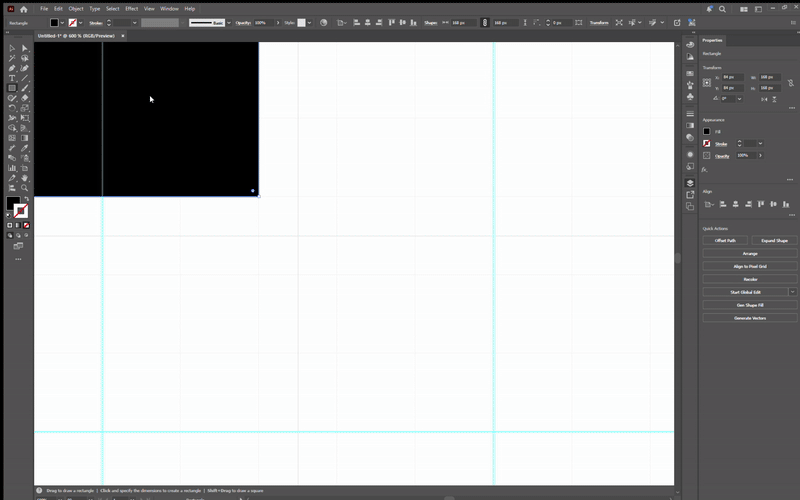Activate the Line Segment tool
The height and width of the screenshot is (500, 800).
point(24,78)
